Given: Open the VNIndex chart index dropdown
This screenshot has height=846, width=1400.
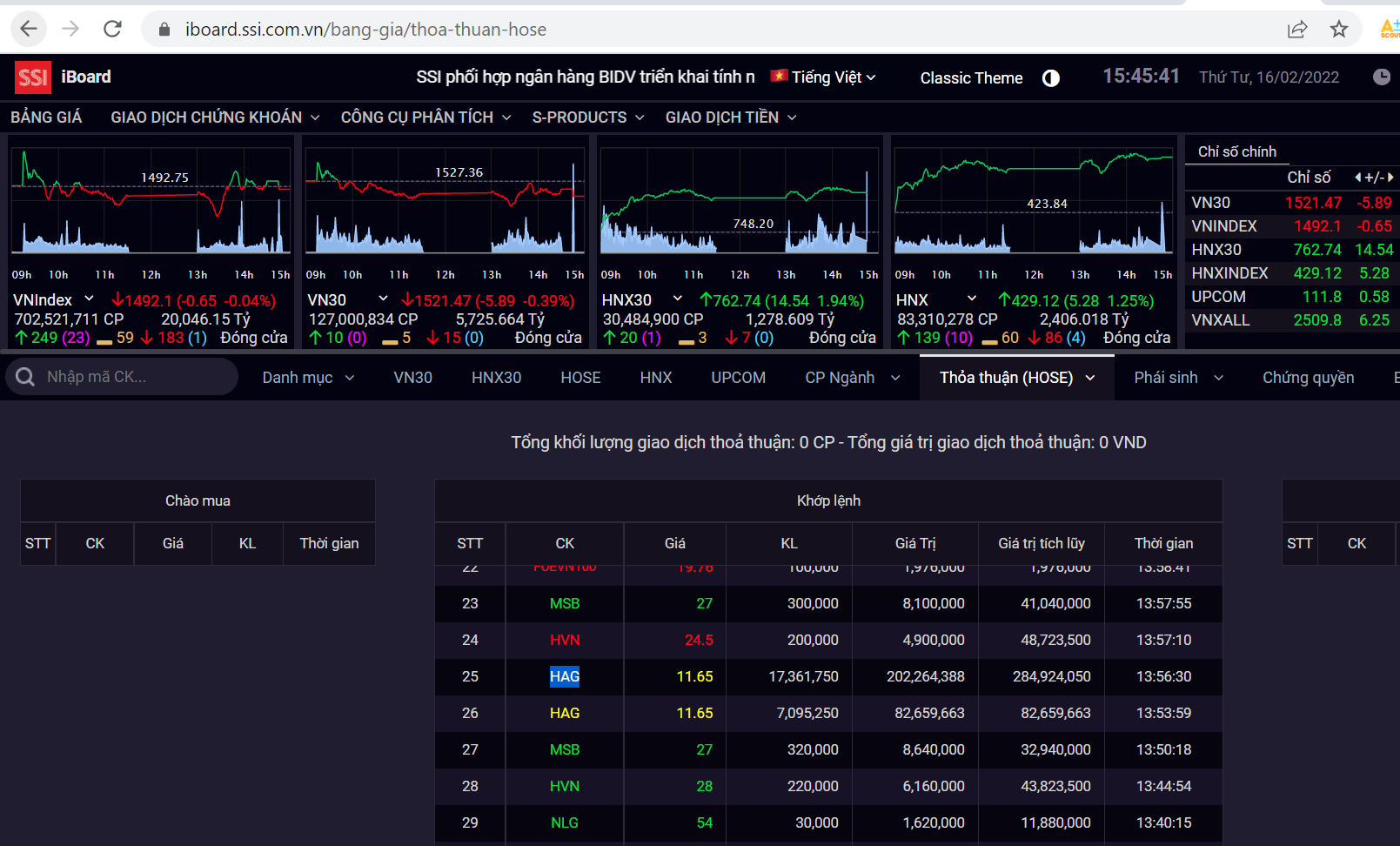Looking at the screenshot, I should pyautogui.click(x=89, y=299).
